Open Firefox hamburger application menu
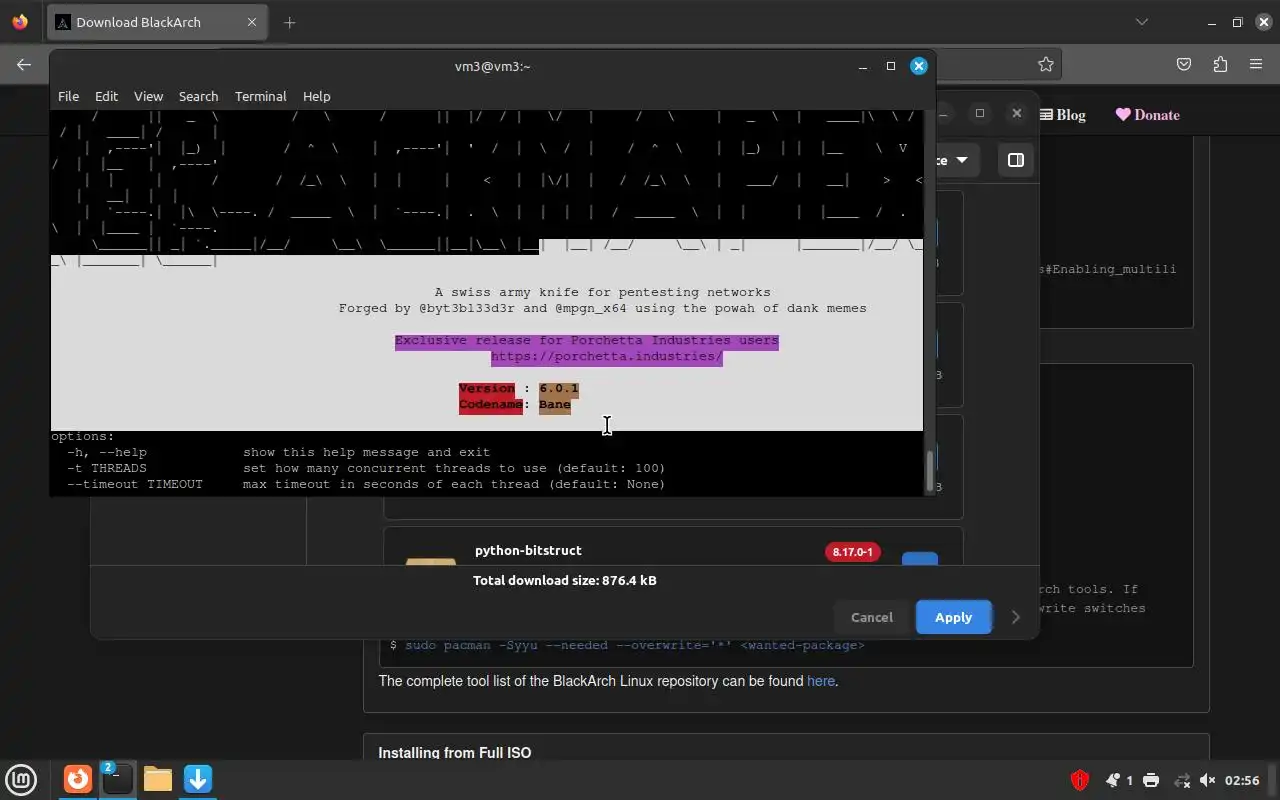The height and width of the screenshot is (800, 1280). (x=1256, y=64)
